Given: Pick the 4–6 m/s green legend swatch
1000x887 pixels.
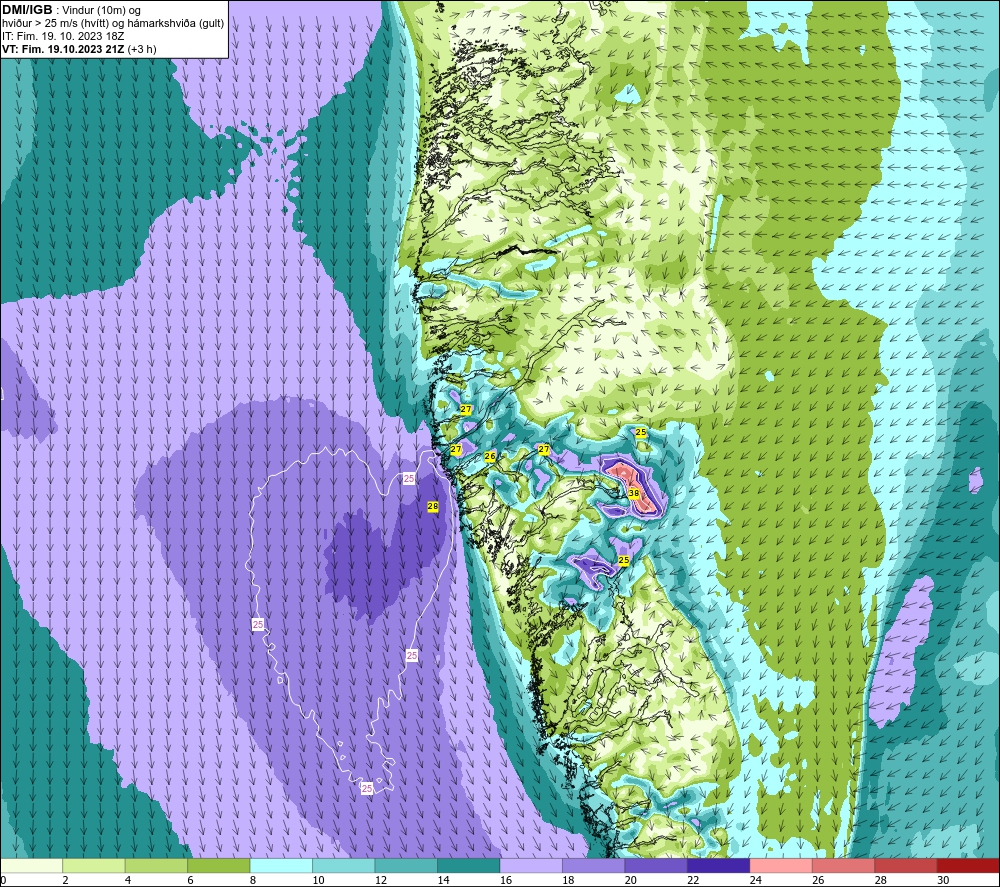Looking at the screenshot, I should 156,866.
